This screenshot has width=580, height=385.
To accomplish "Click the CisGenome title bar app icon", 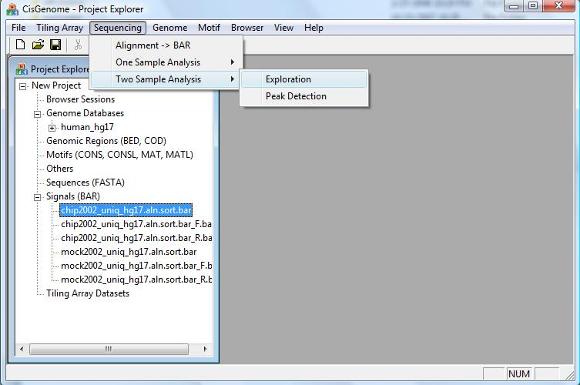I will [x=12, y=9].
